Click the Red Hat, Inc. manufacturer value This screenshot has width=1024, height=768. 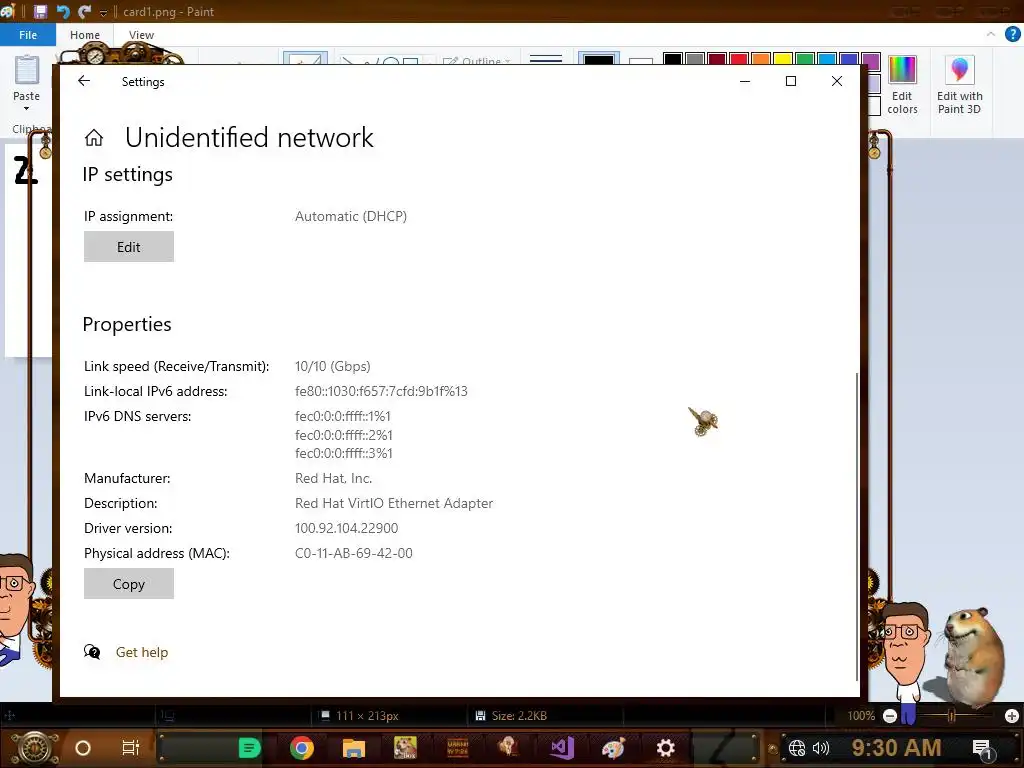334,478
